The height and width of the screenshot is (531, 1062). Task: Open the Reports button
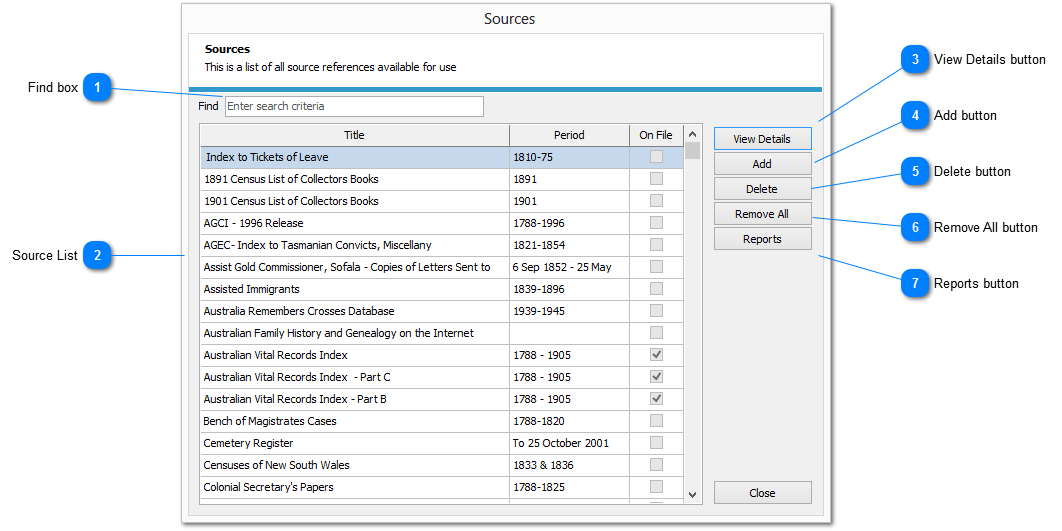[x=762, y=239]
